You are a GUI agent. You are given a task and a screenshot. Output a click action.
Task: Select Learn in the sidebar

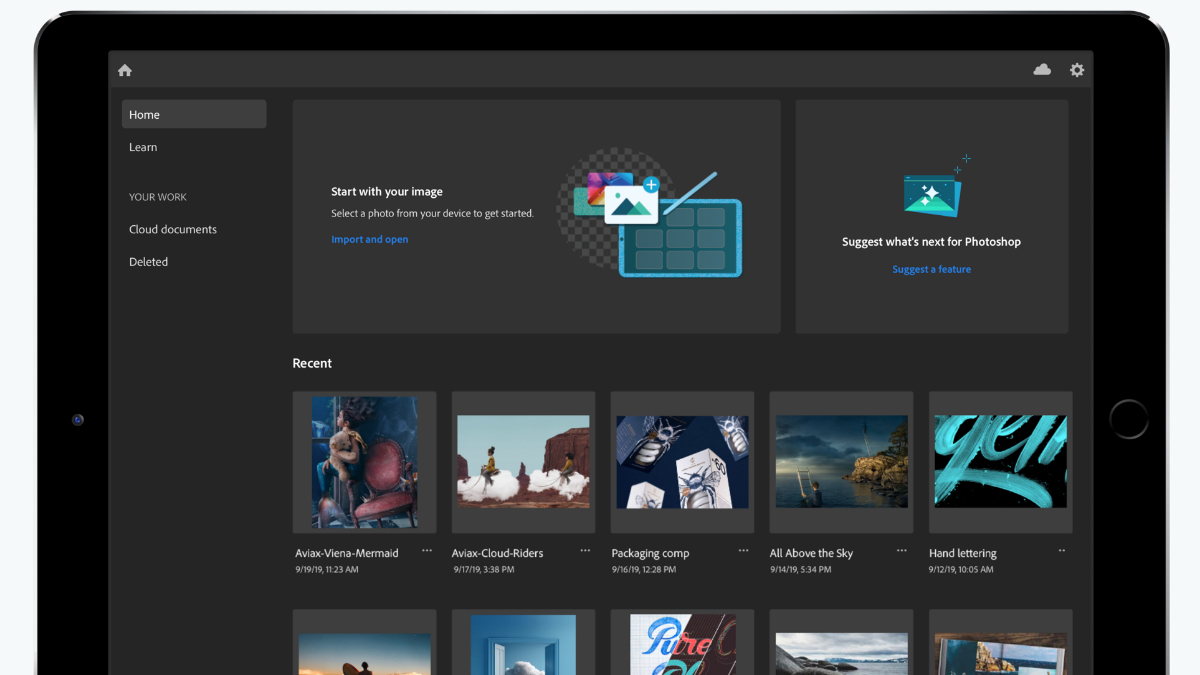coord(143,147)
